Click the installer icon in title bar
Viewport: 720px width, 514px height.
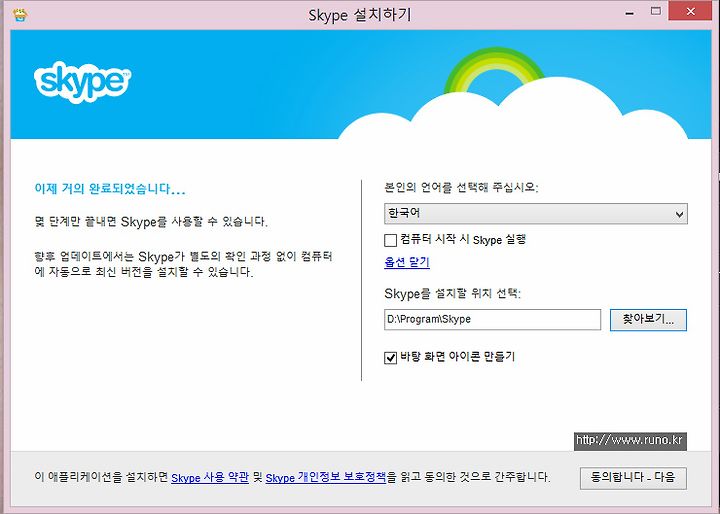[x=20, y=15]
